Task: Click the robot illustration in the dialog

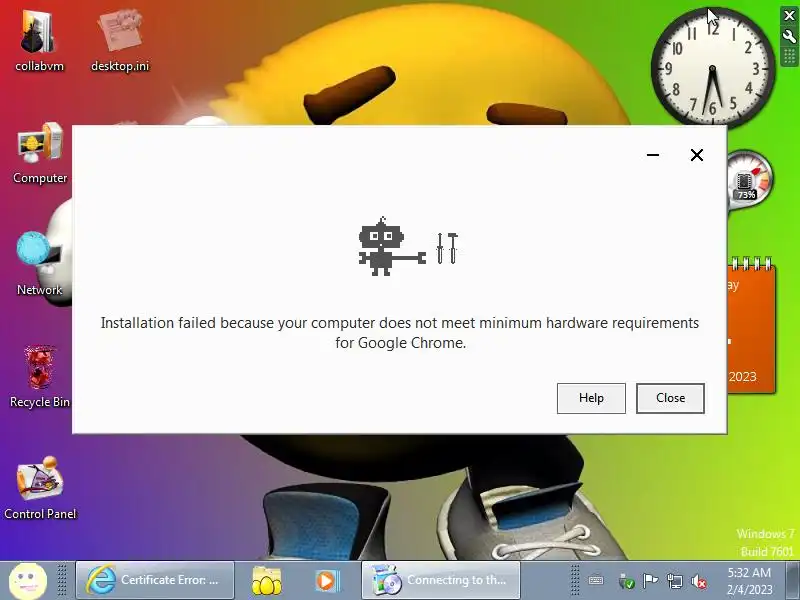Action: (x=393, y=246)
